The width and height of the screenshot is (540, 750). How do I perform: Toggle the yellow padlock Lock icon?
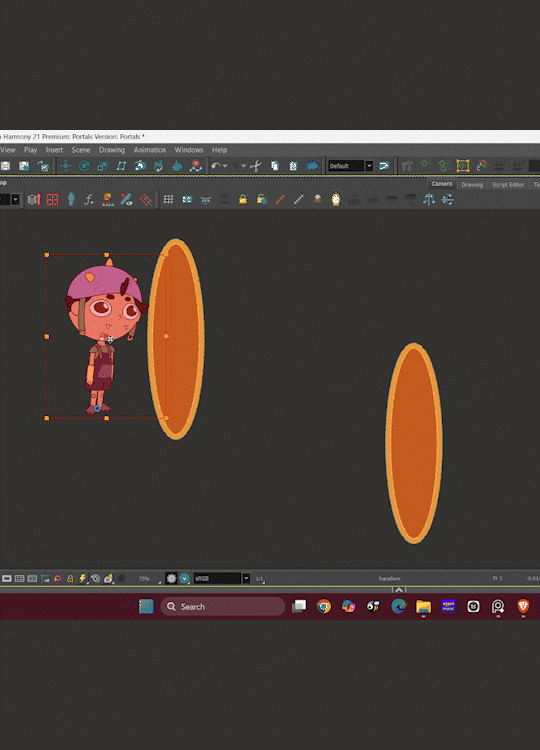coord(243,199)
